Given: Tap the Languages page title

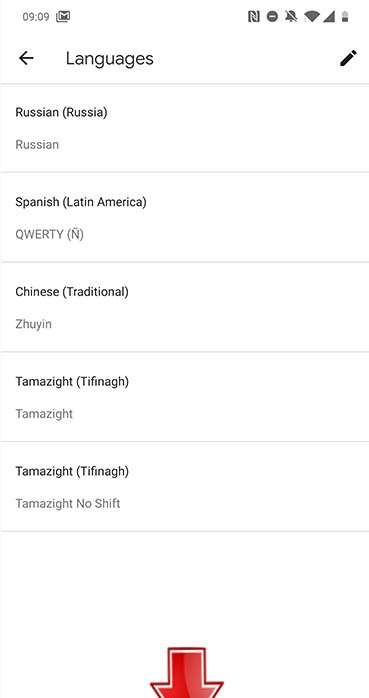Looking at the screenshot, I should [109, 59].
